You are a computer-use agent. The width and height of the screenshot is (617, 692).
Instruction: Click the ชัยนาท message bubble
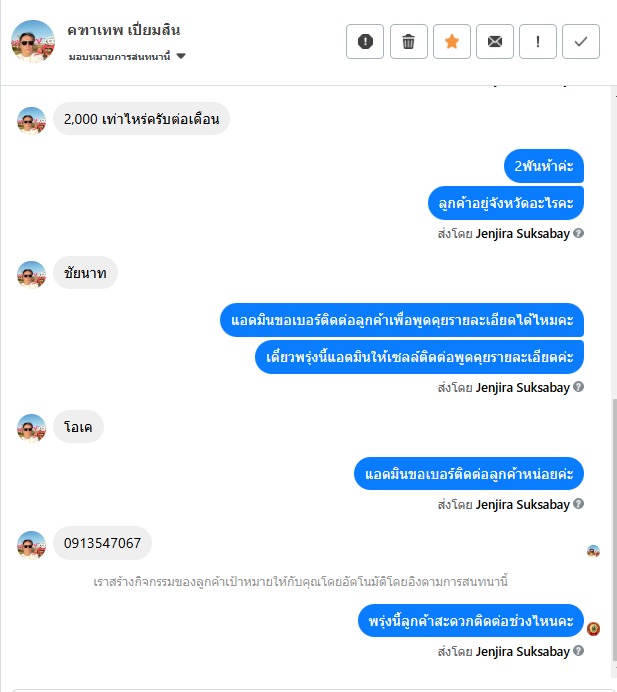click(85, 273)
